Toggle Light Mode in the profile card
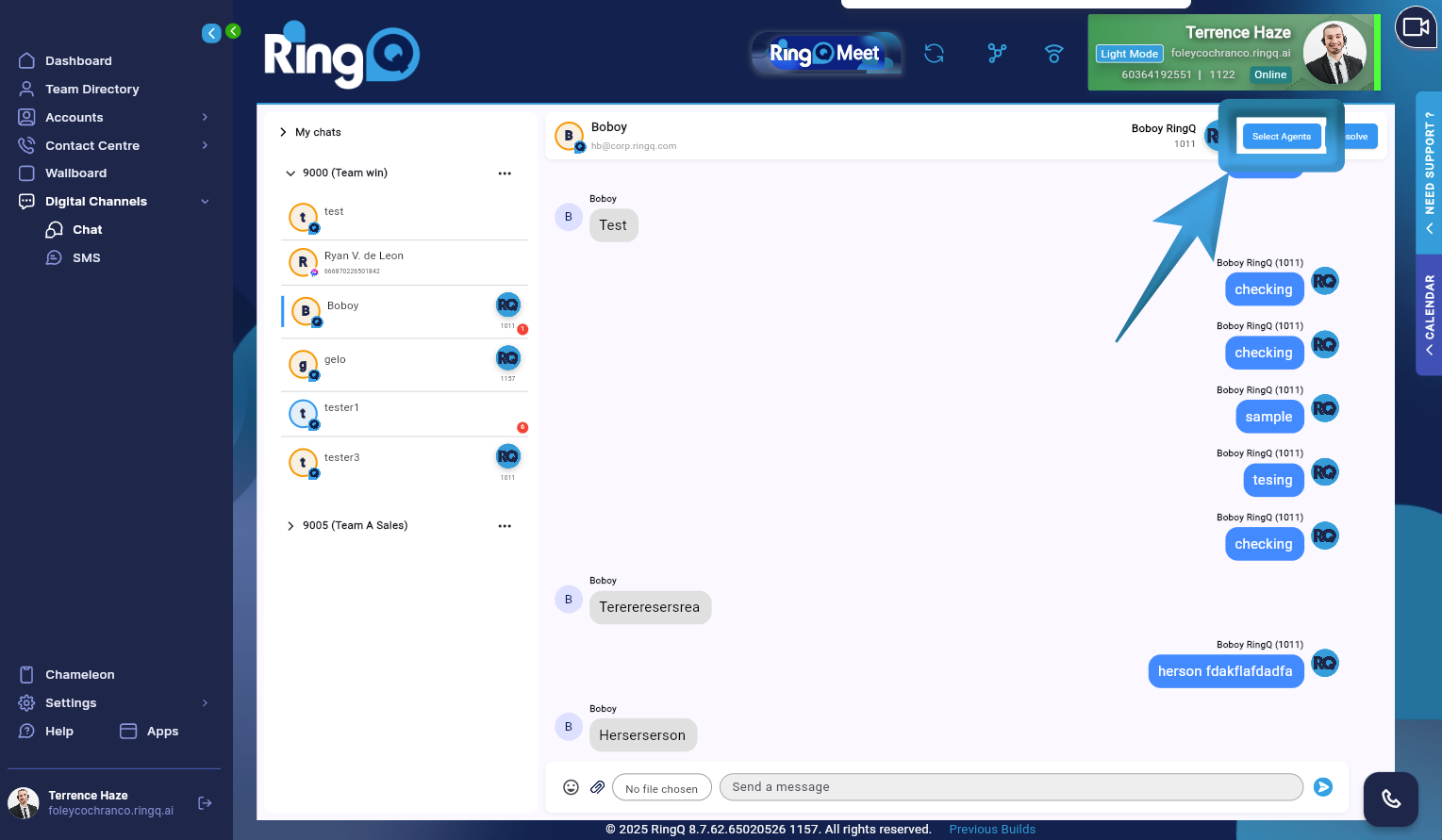This screenshot has height=840, width=1442. click(1129, 54)
